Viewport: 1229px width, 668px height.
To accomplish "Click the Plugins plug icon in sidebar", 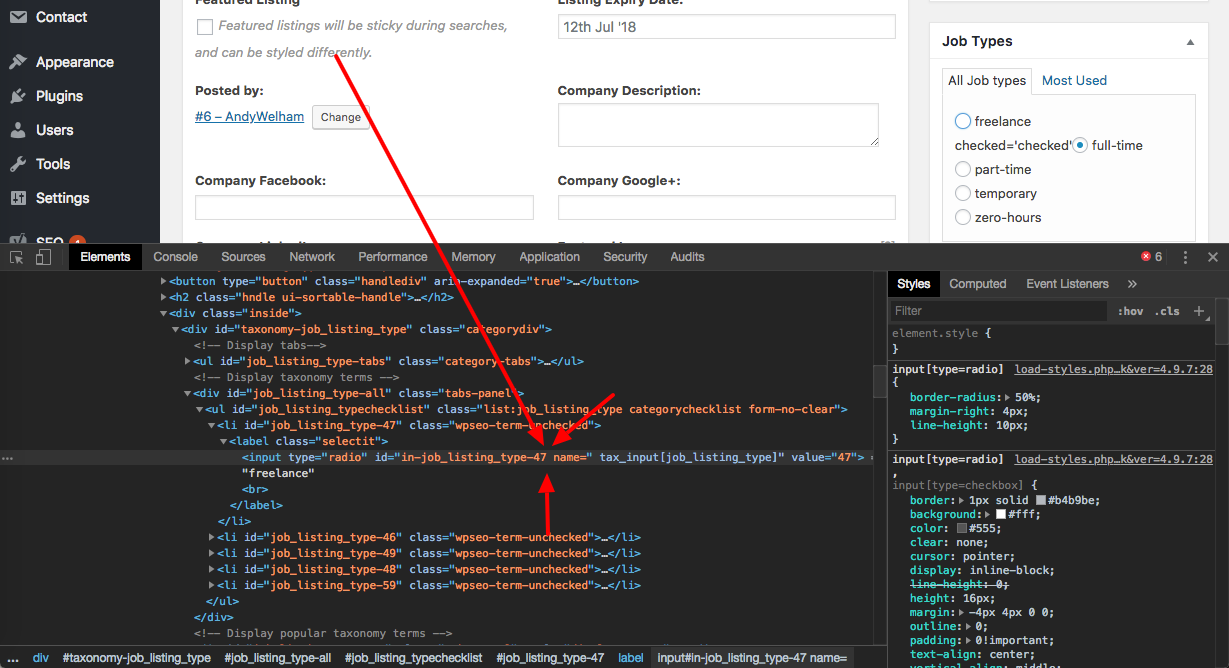I will pyautogui.click(x=18, y=96).
